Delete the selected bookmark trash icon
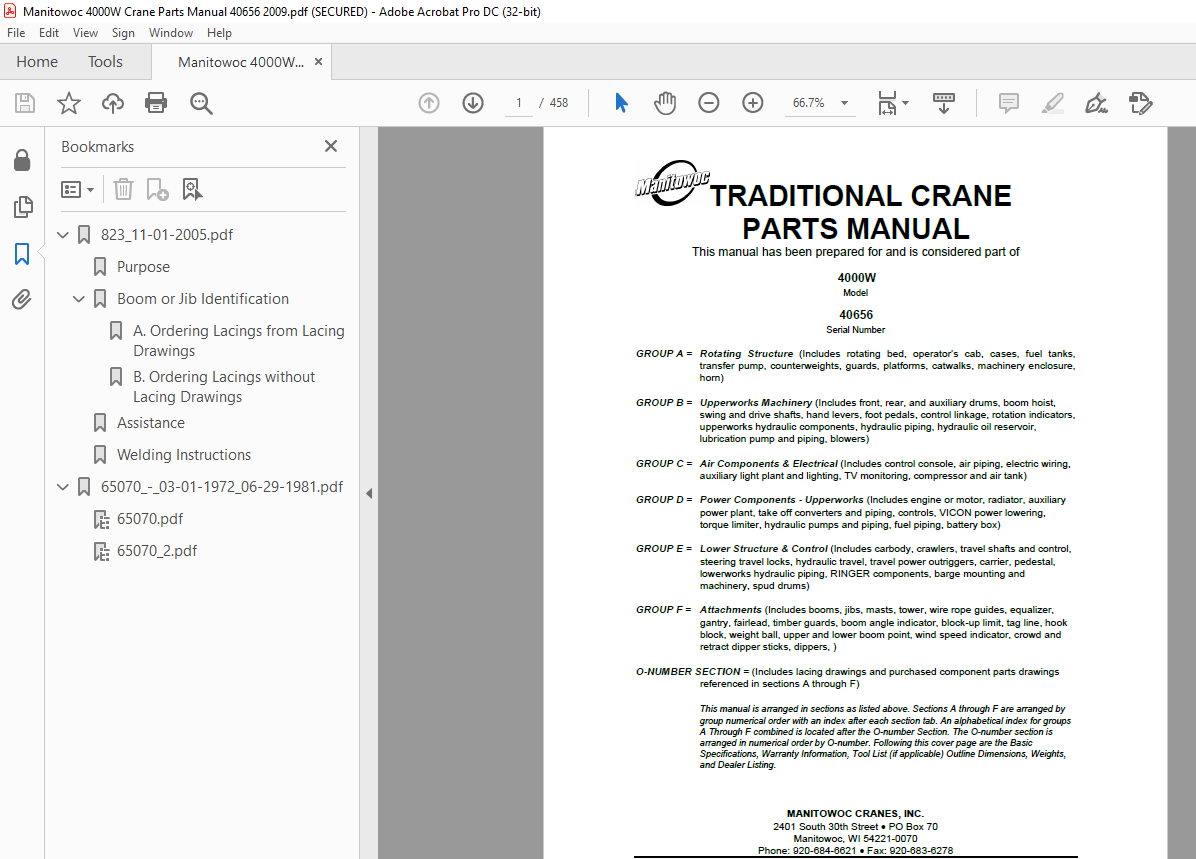This screenshot has height=859, width=1196. click(x=123, y=189)
